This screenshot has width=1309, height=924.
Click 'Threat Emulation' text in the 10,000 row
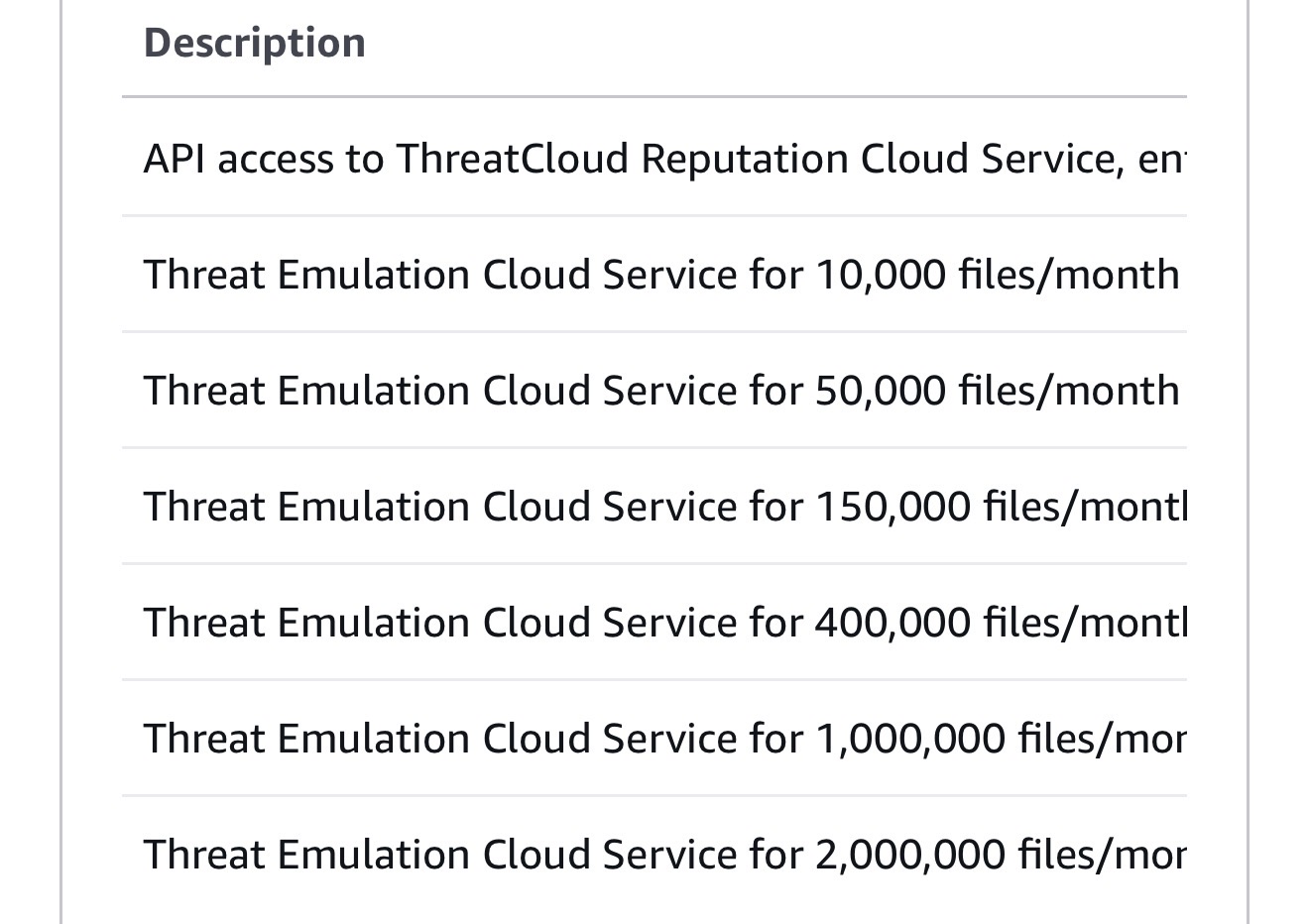[x=306, y=275]
